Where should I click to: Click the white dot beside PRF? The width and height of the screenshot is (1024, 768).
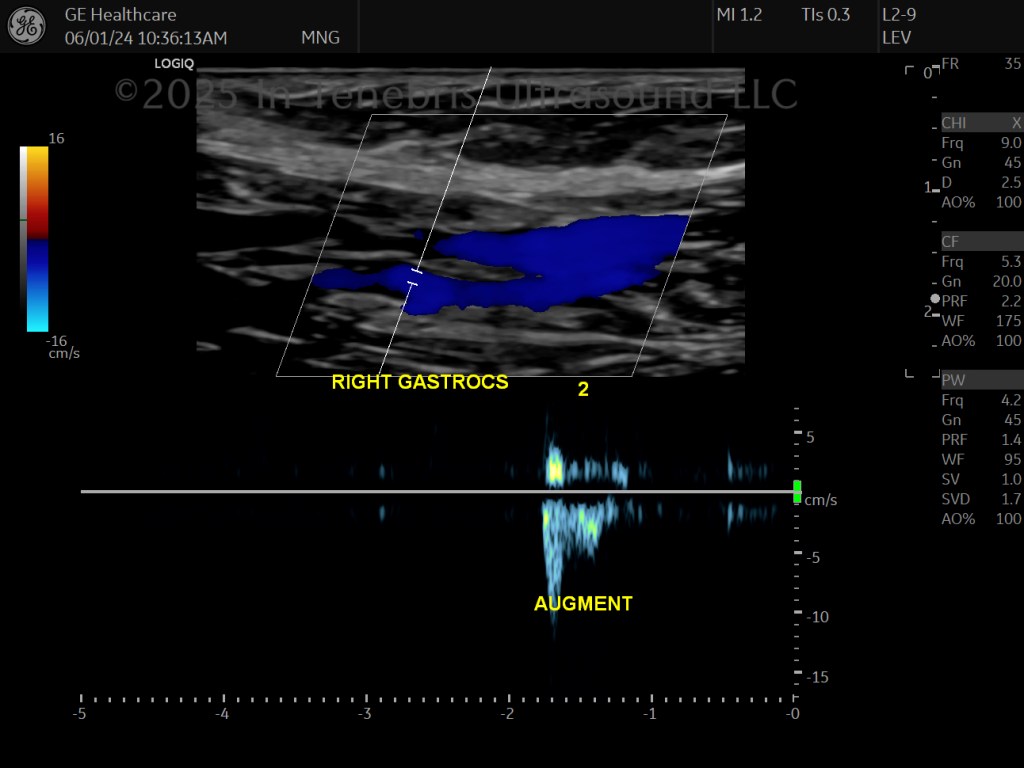(935, 298)
